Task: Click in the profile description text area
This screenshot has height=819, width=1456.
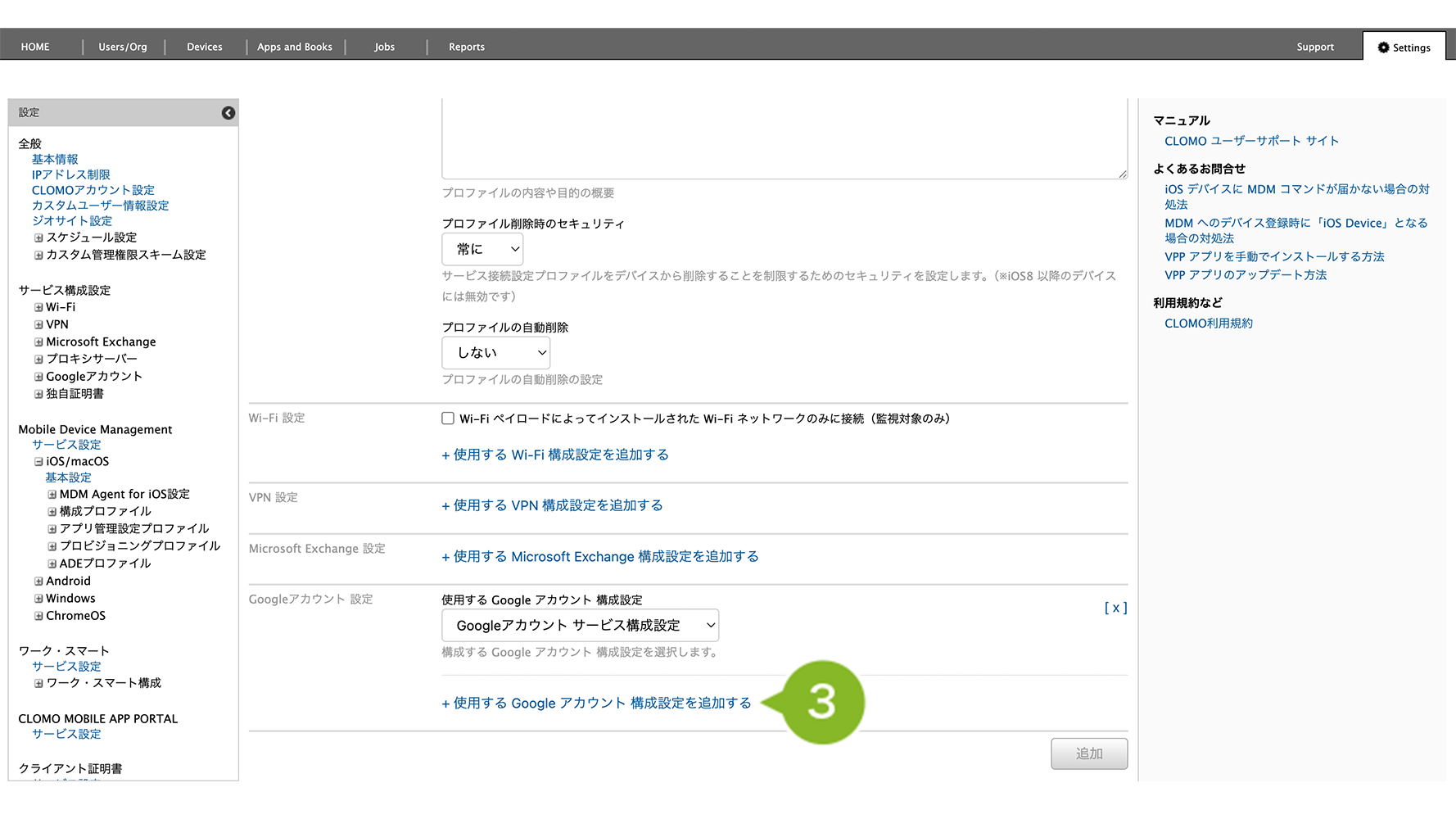Action: (x=784, y=139)
